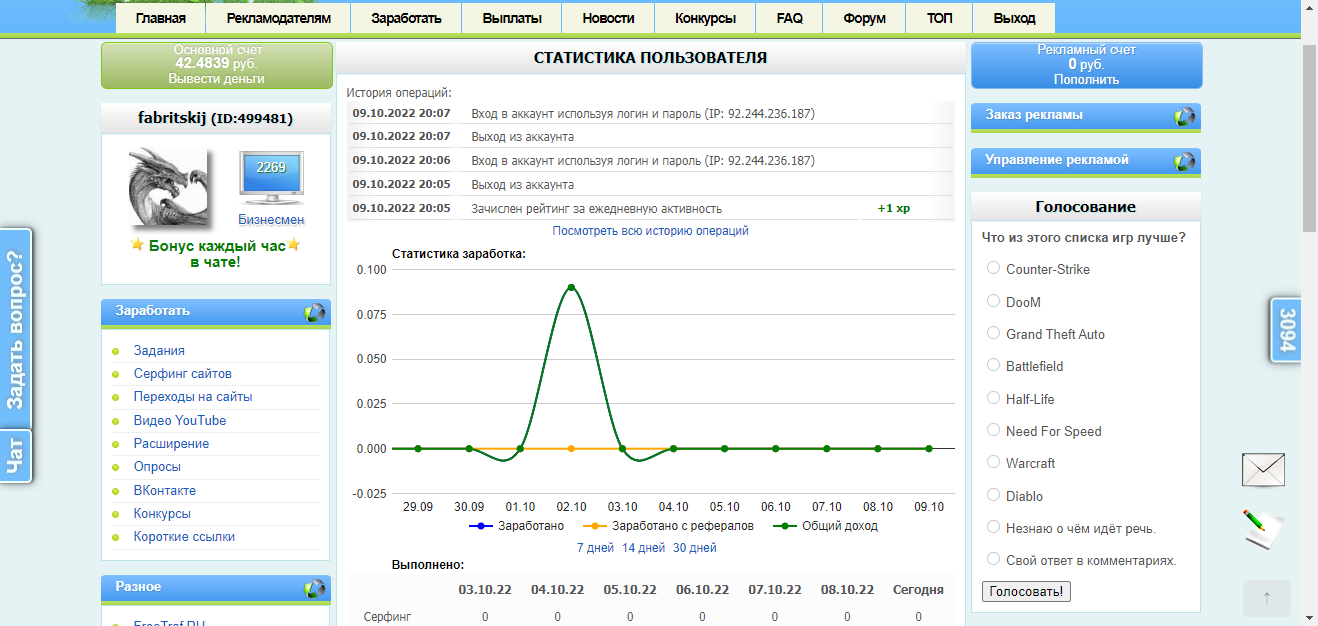This screenshot has height=626, width=1318.
Task: Click the green pencil notepad icon
Action: click(x=1261, y=527)
